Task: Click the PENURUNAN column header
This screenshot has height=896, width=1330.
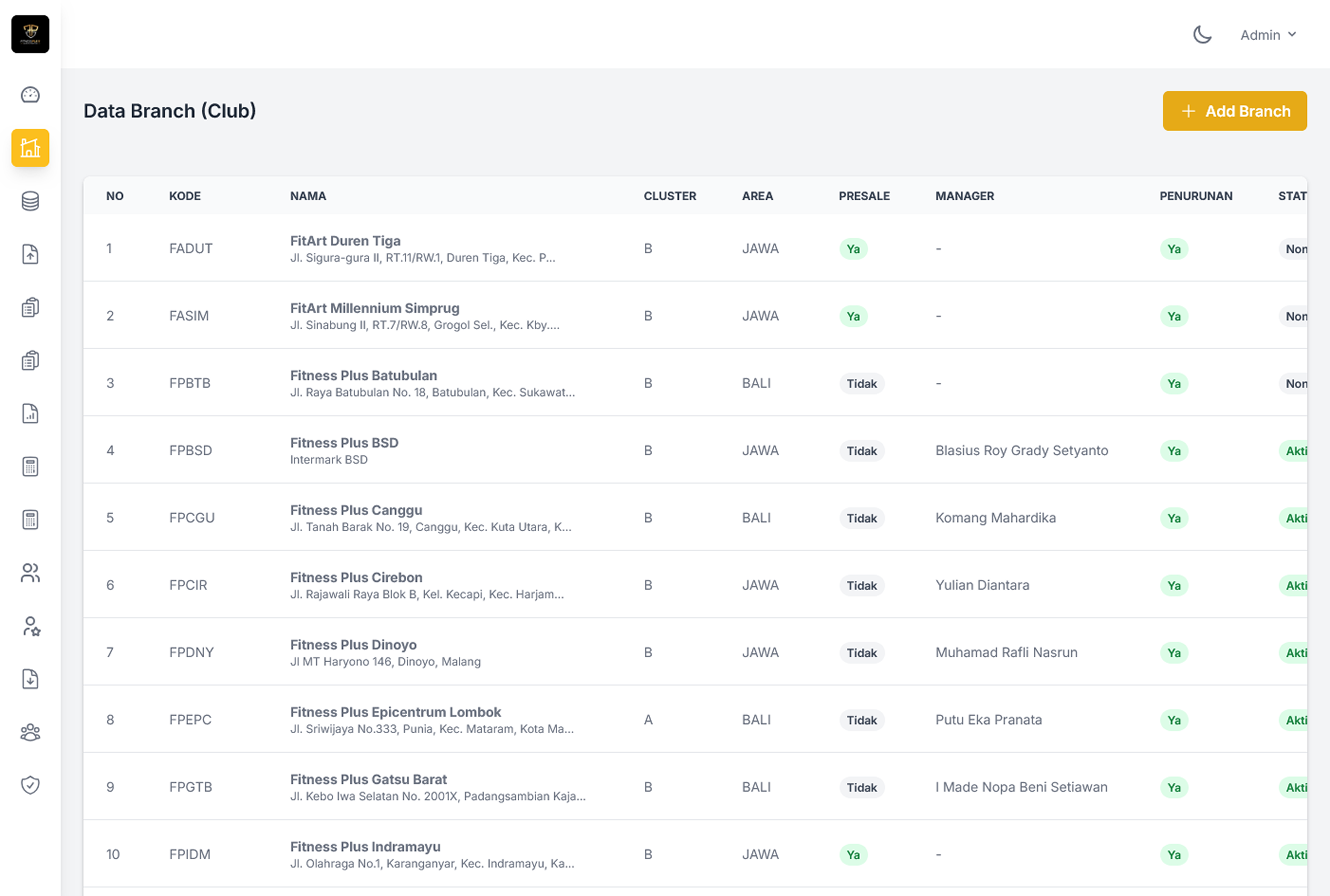Action: pos(1196,196)
